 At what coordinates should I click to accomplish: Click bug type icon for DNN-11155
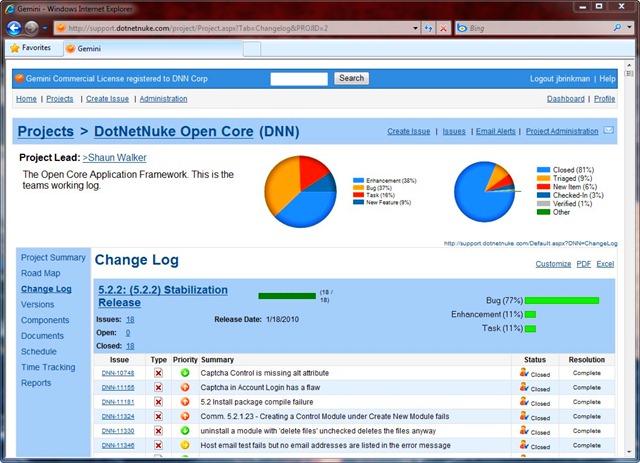[x=158, y=387]
